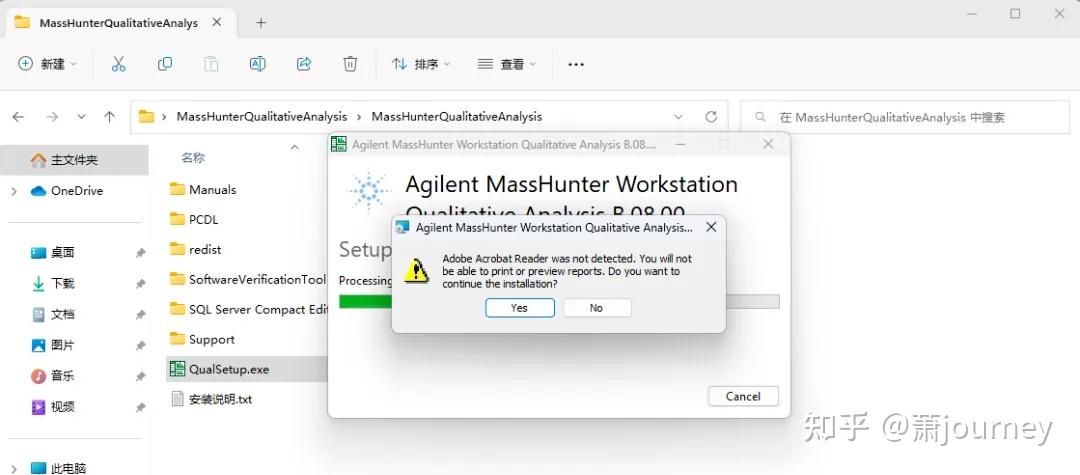The image size is (1080, 475).
Task: Click the pin icon next to 下载
Action: coord(141,284)
